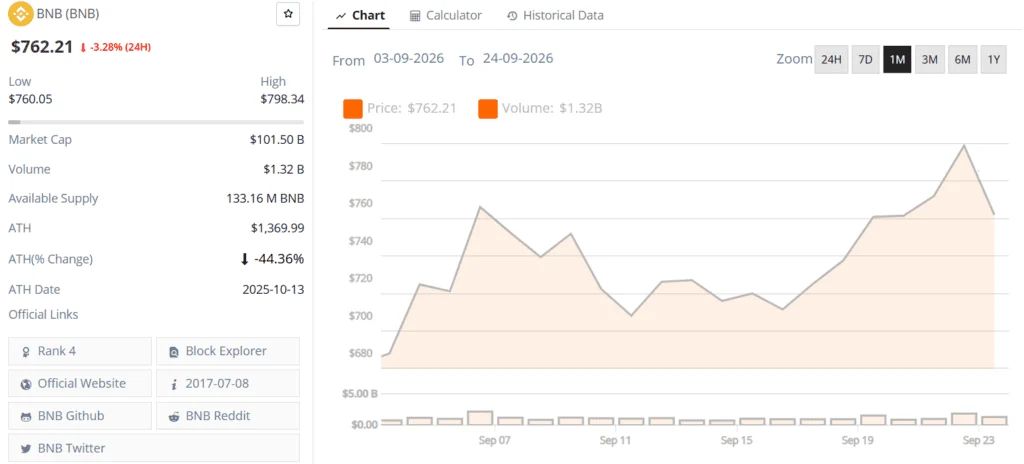This screenshot has width=1024, height=464.
Task: Click the Available Supply value 133.16 M BNB
Action: coord(265,199)
